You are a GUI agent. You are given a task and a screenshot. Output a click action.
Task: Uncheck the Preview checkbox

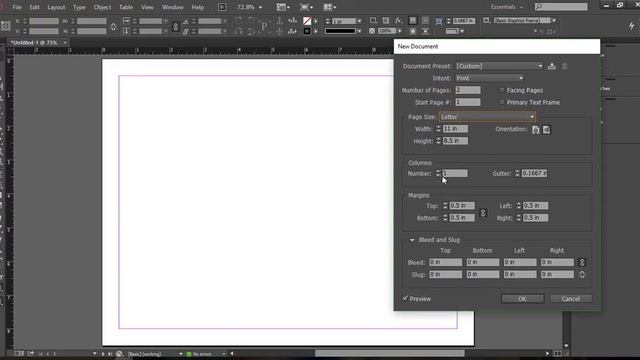click(x=405, y=298)
